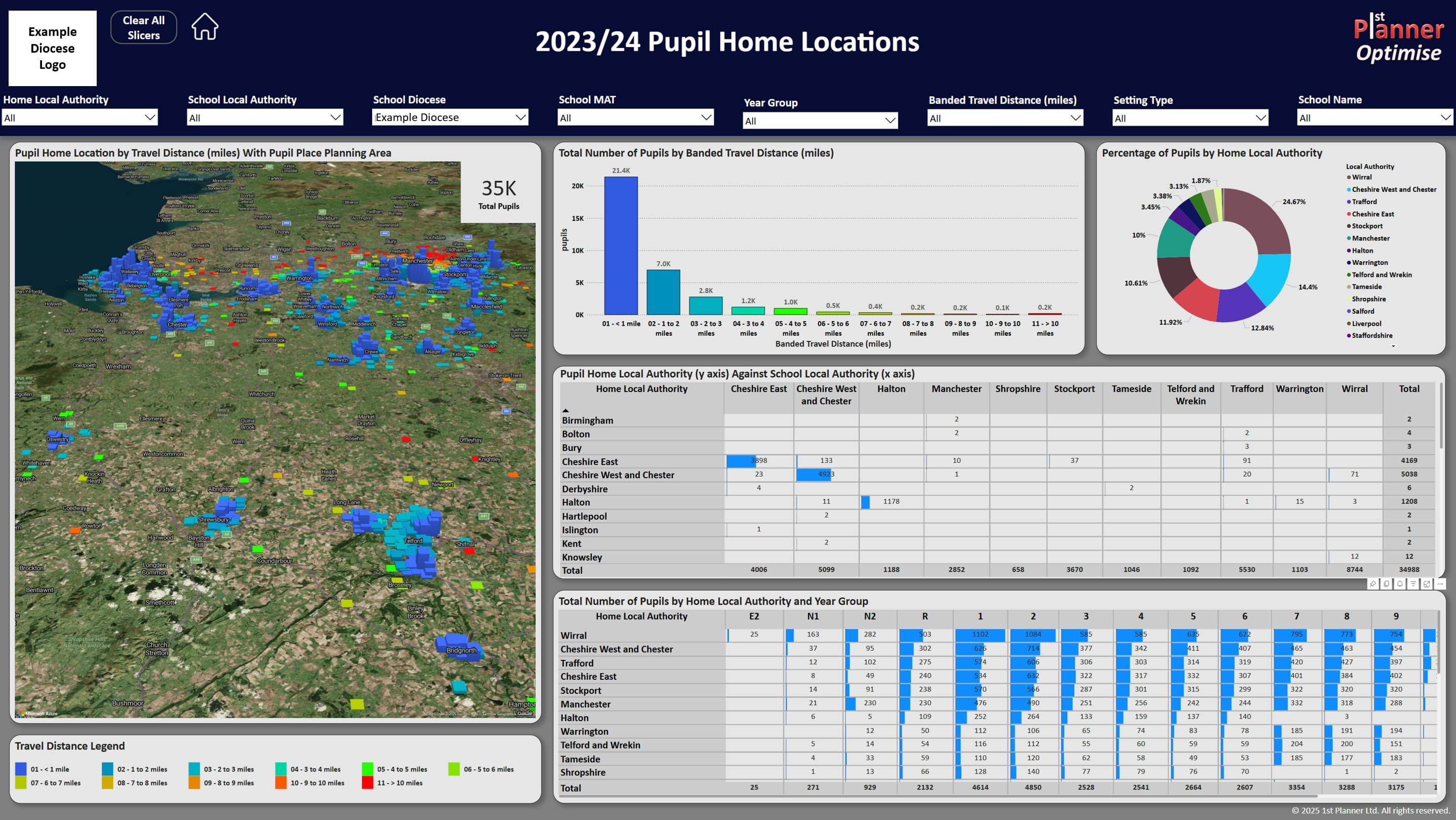Open the filter icon above the matrix
The width and height of the screenshot is (1456, 820).
point(1413,585)
